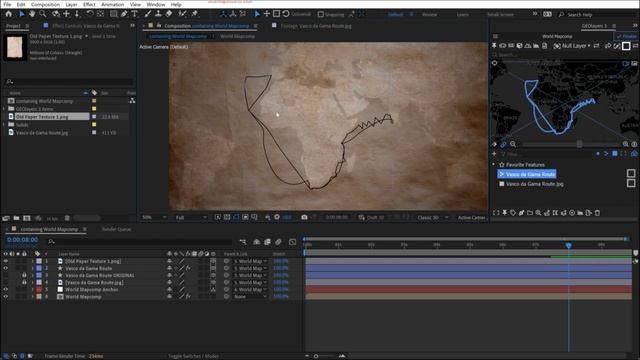Click the GEOlayers map zoom slider handle
This screenshot has height=360, width=640.
pyautogui.click(x=579, y=144)
